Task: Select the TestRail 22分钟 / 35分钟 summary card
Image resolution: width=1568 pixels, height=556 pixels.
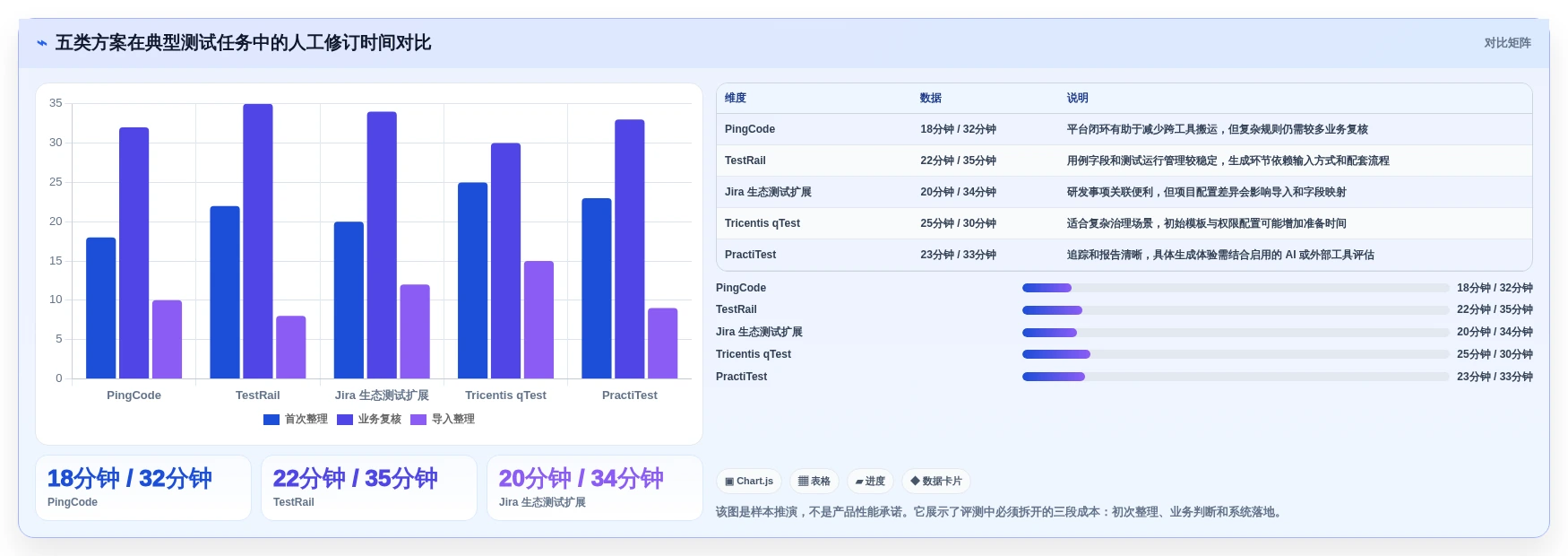Action: (369, 488)
